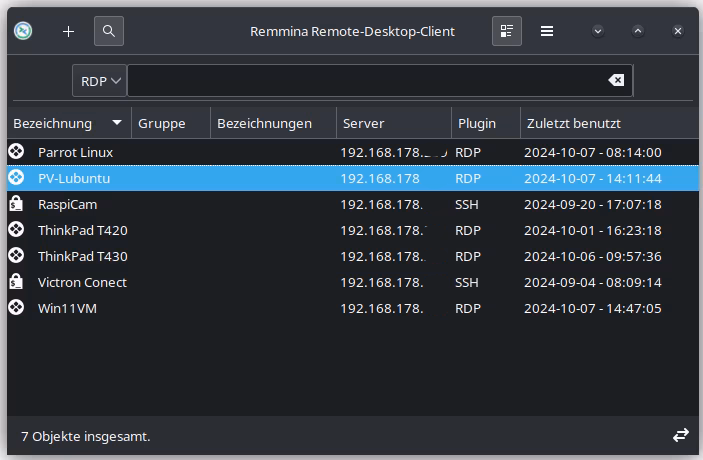The height and width of the screenshot is (460, 703).
Task: Select the Parrot Linux connection name
Action: [x=75, y=152]
